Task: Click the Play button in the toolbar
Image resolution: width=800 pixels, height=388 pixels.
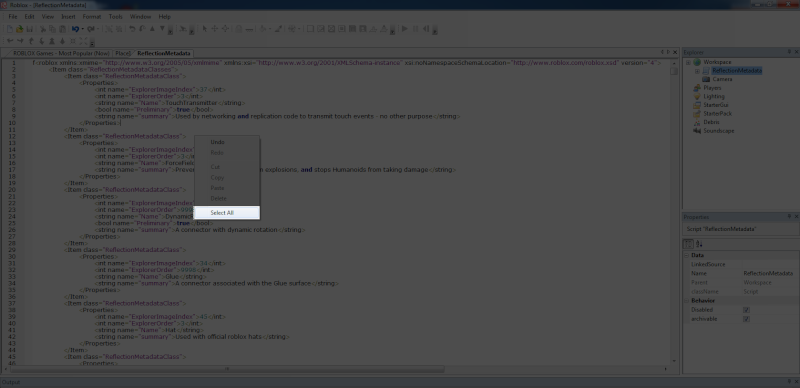Action: pyautogui.click(x=404, y=29)
